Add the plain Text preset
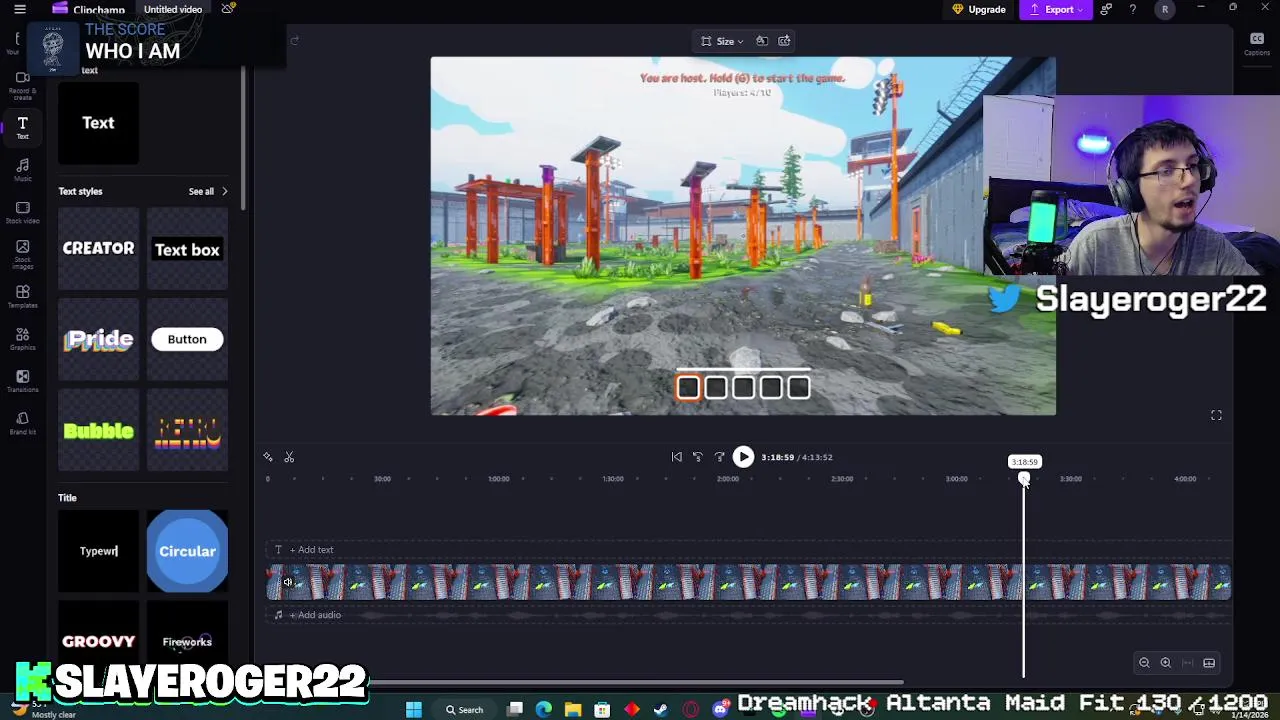Viewport: 1280px width, 720px height. (x=98, y=123)
